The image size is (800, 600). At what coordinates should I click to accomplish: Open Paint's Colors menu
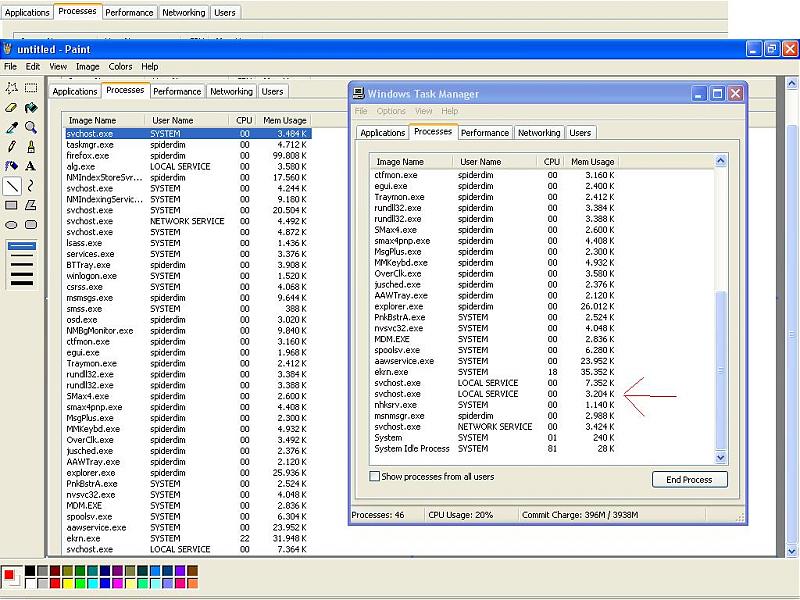(x=120, y=66)
